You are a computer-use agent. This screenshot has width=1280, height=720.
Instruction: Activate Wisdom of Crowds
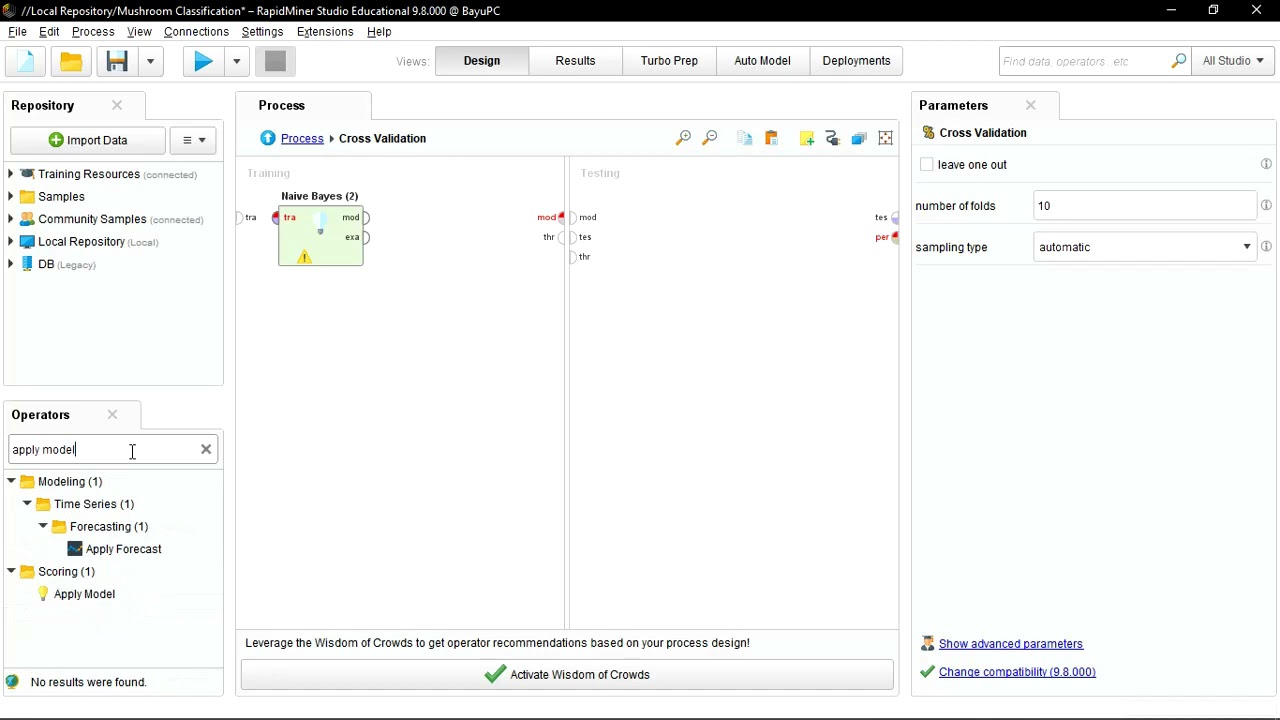tap(567, 674)
